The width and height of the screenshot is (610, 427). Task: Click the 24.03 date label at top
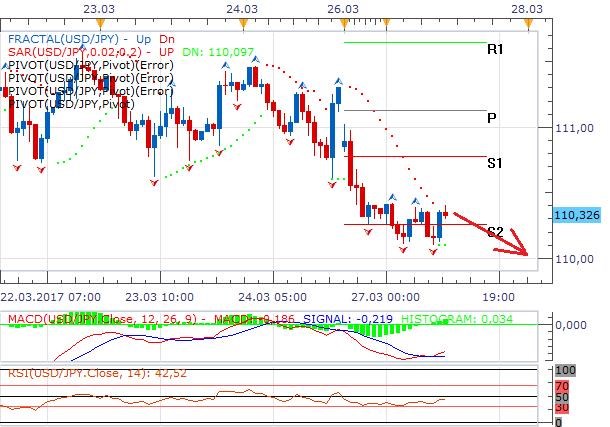click(x=242, y=9)
